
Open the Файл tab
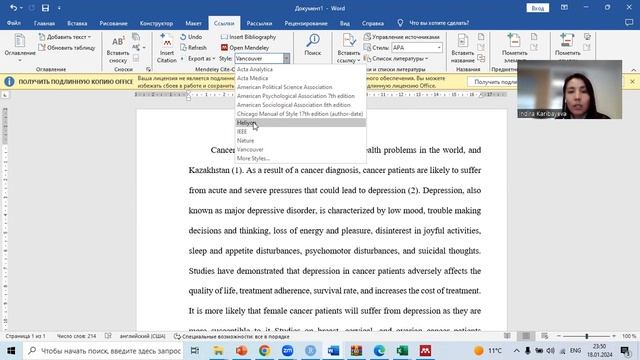point(13,23)
